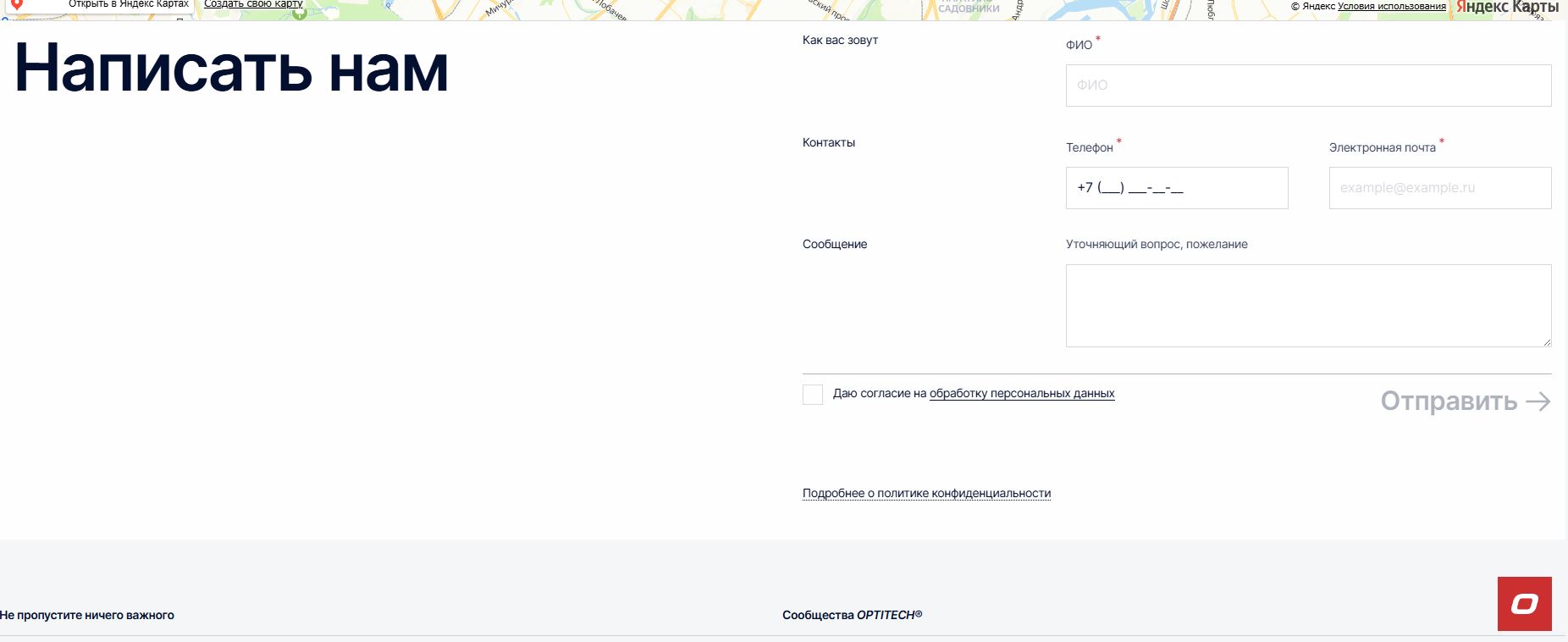
Task: Click the textarea resize handle corner
Action: [x=1547, y=342]
